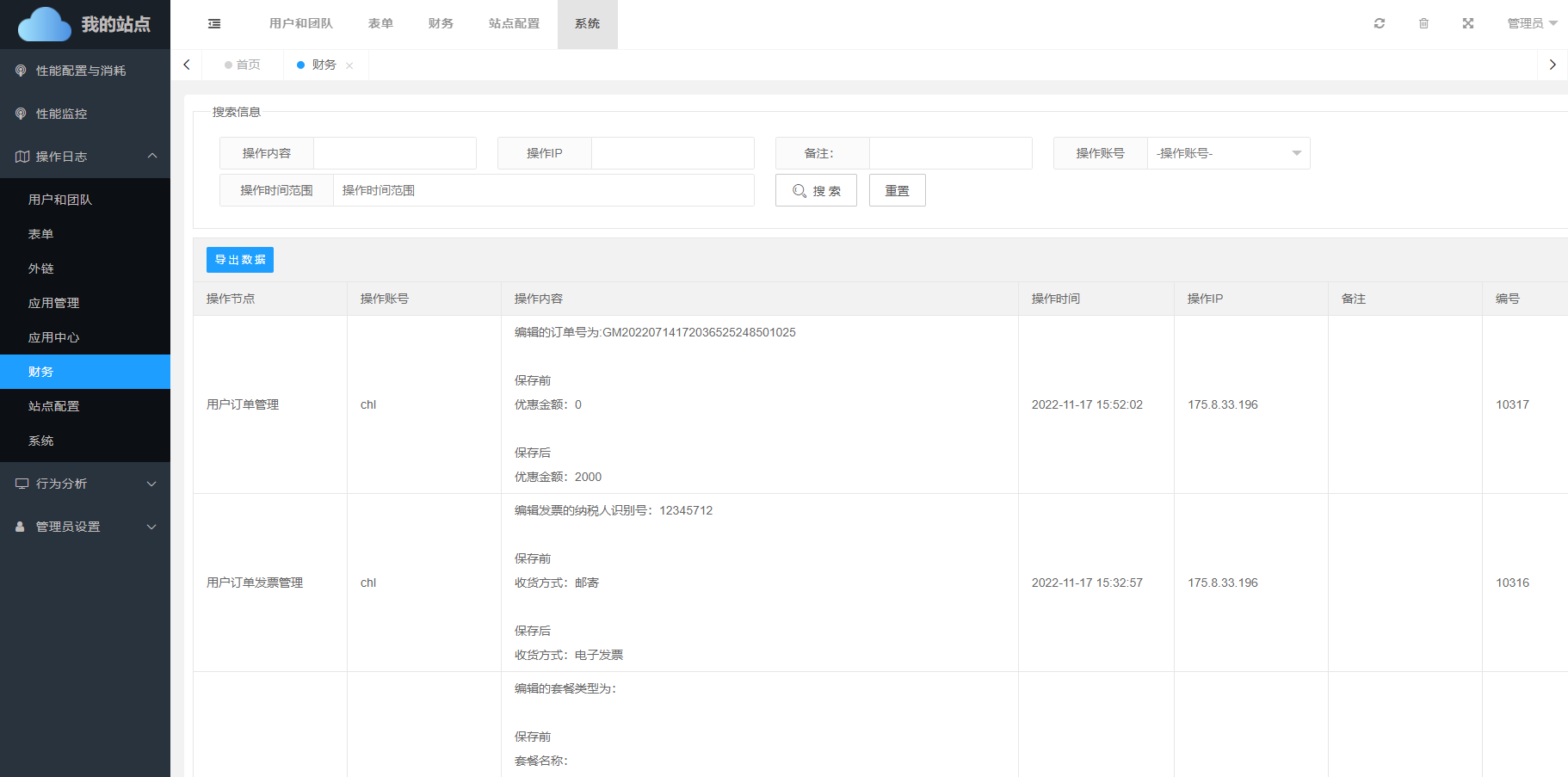
Task: Click the 重置 button
Action: click(897, 191)
